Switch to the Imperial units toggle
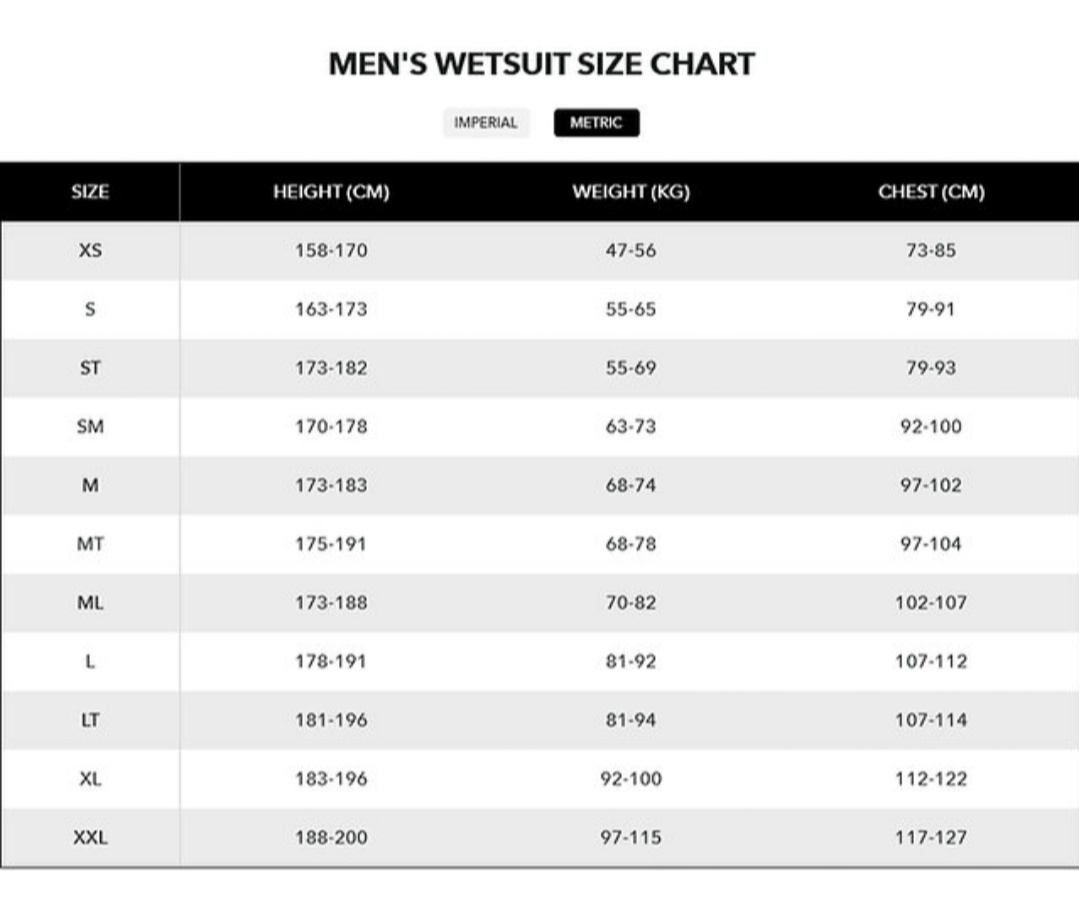Image resolution: width=1079 pixels, height=898 pixels. point(486,123)
